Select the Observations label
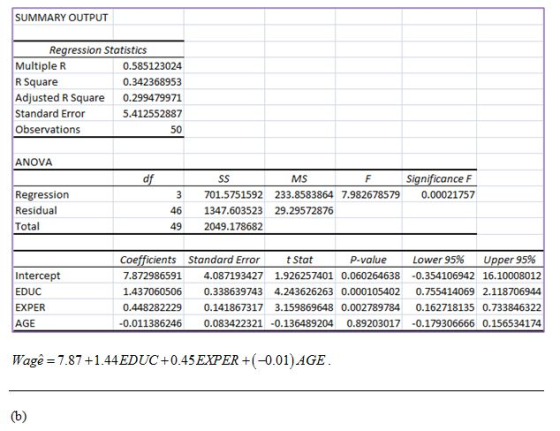 pyautogui.click(x=48, y=129)
